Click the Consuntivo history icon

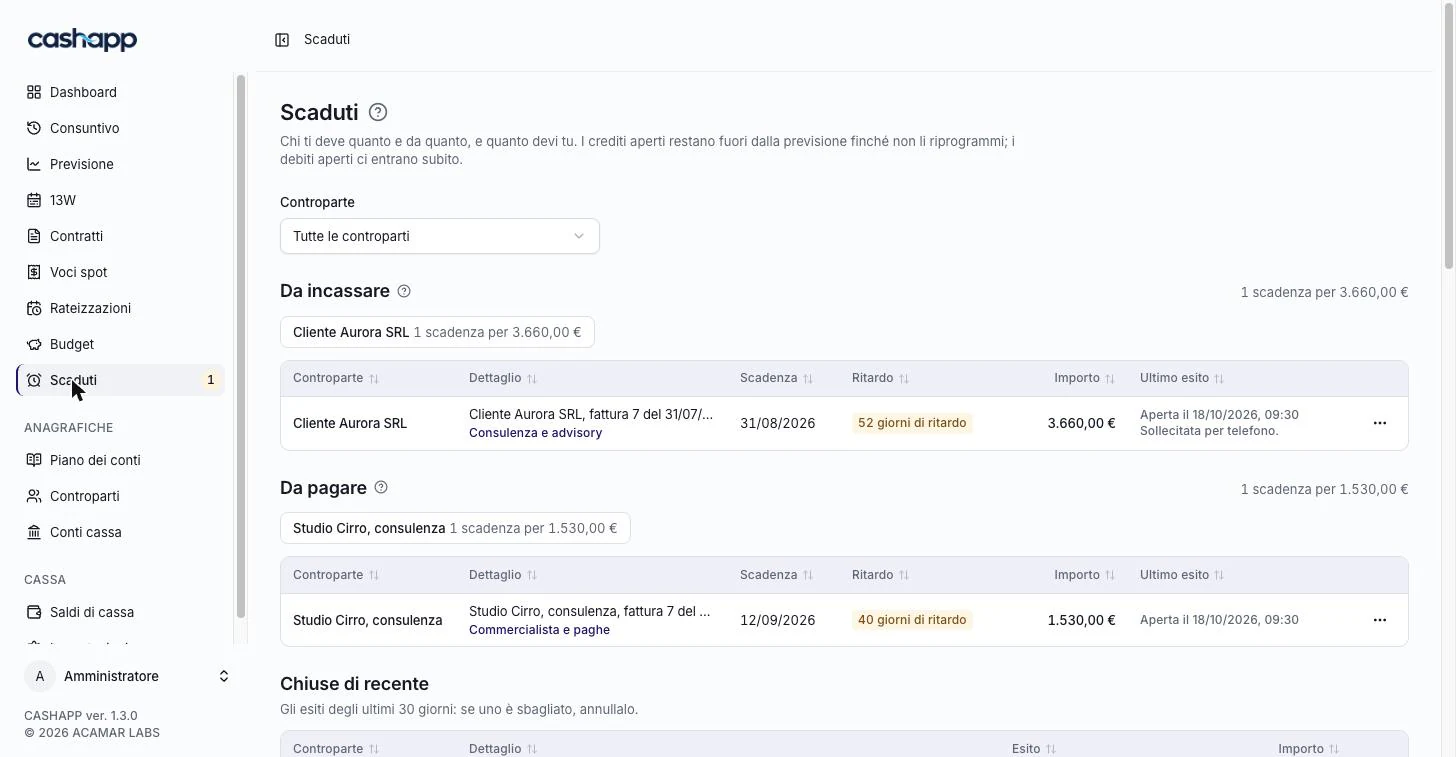point(34,128)
